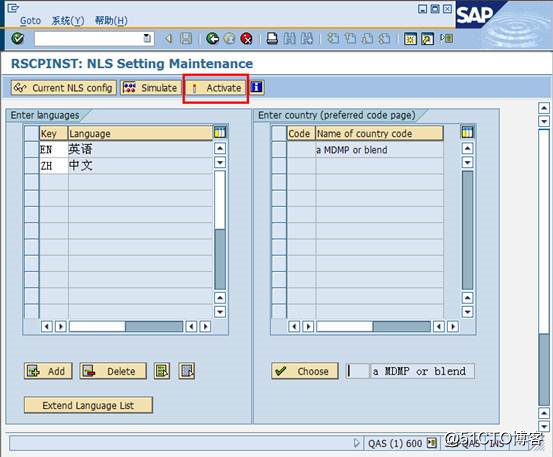Image resolution: width=553 pixels, height=457 pixels.
Task: Click status bar system info icon
Action: 432,443
